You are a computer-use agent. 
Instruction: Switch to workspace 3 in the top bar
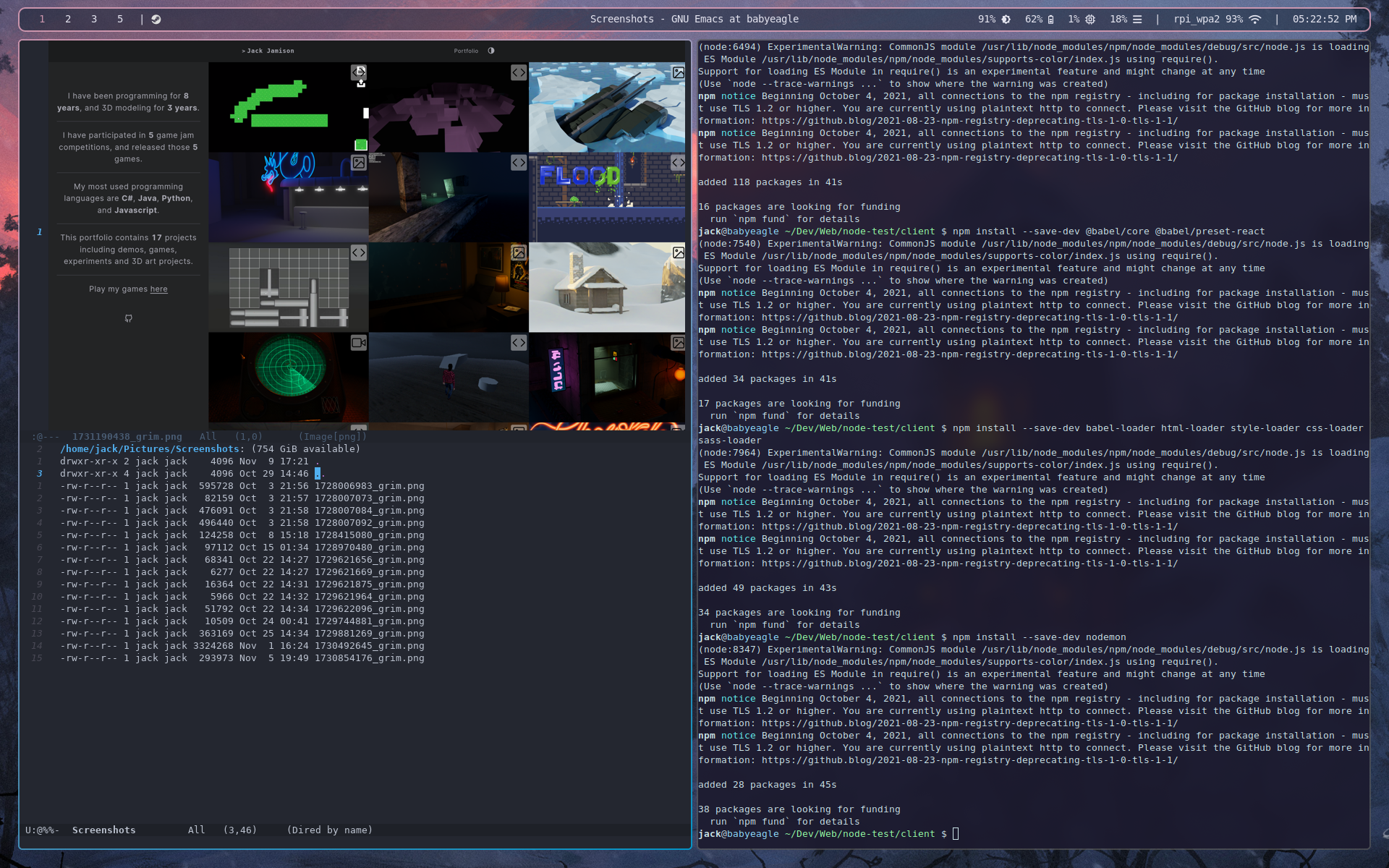tap(93, 20)
